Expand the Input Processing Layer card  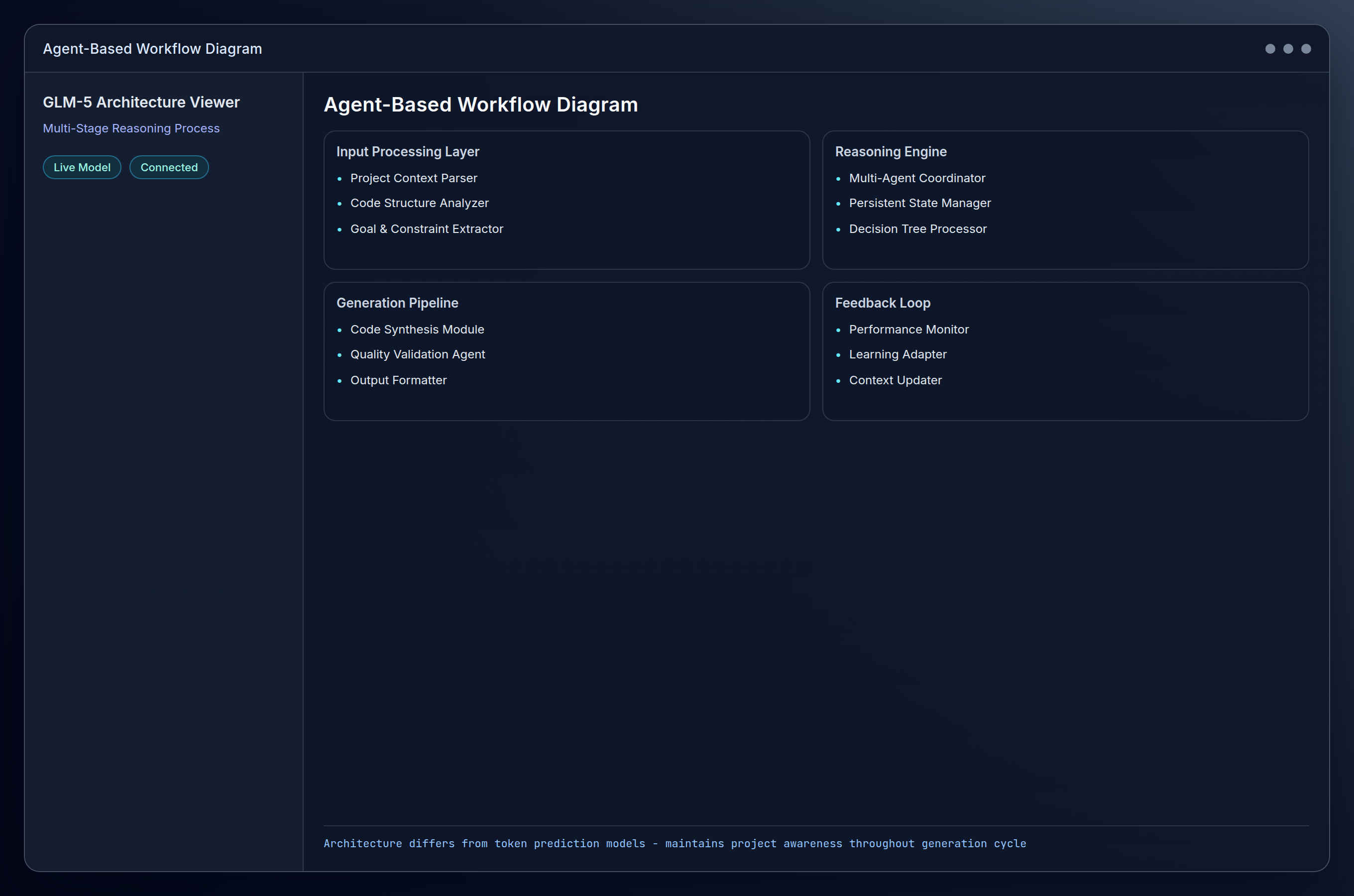tap(407, 151)
